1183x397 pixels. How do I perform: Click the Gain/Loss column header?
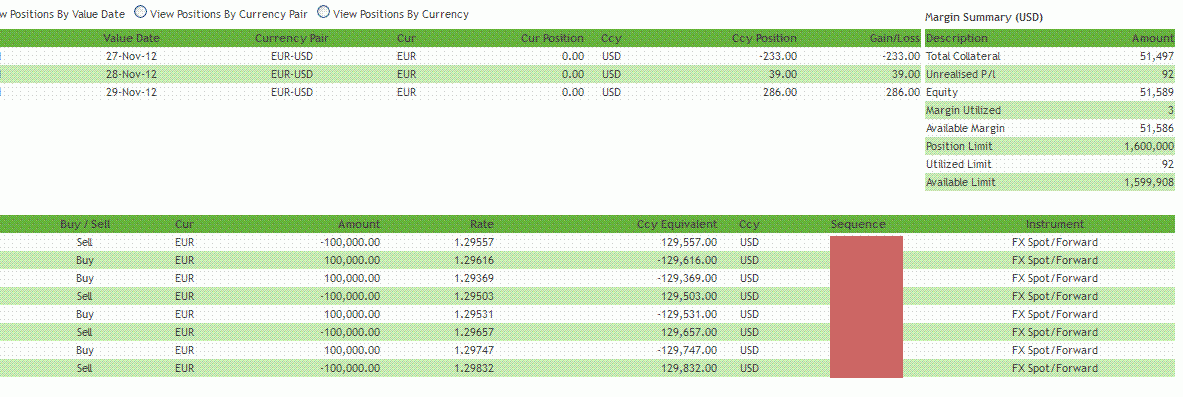point(896,38)
